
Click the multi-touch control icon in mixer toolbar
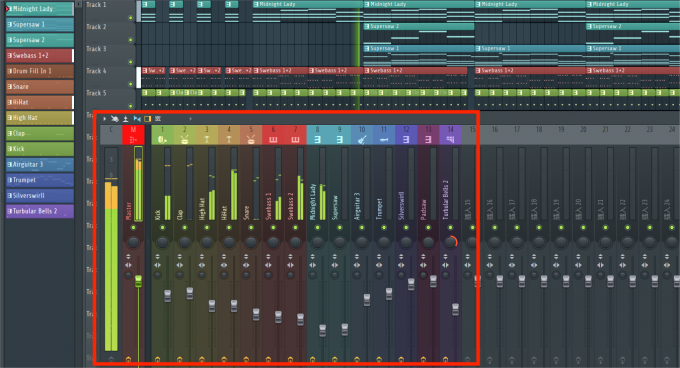coord(114,118)
